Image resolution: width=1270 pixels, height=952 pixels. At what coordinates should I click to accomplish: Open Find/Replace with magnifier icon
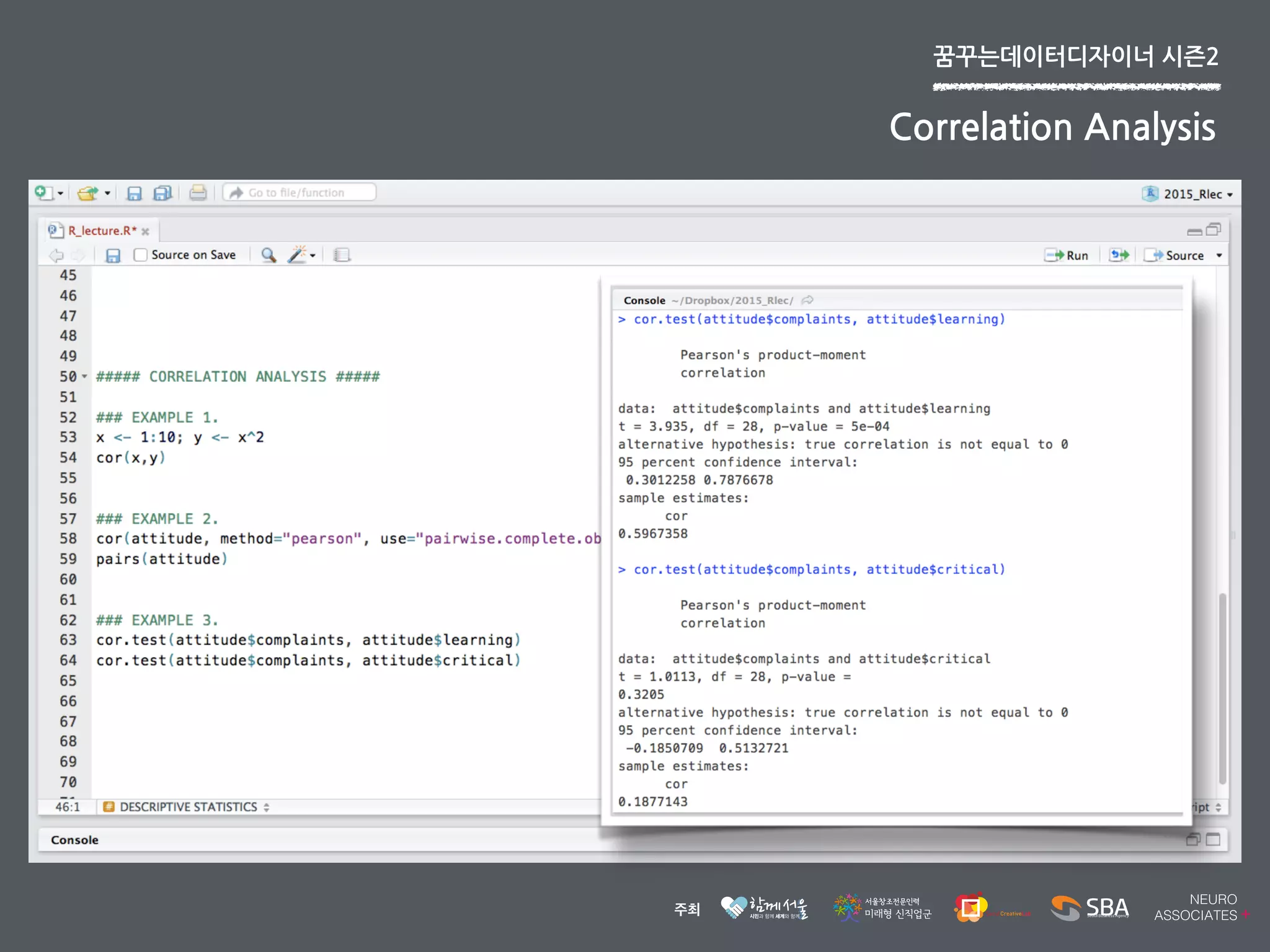pos(268,255)
